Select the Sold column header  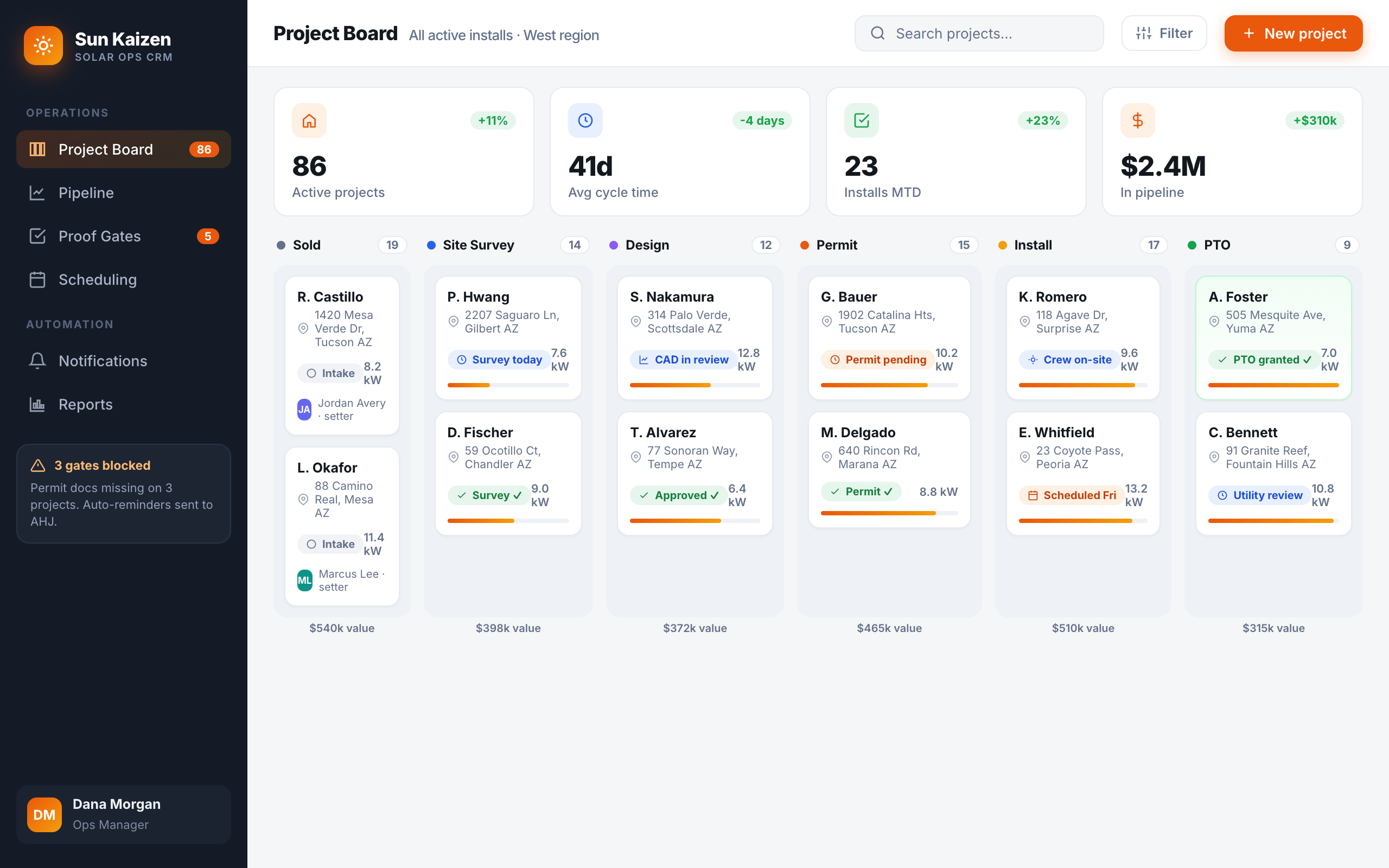click(341, 245)
